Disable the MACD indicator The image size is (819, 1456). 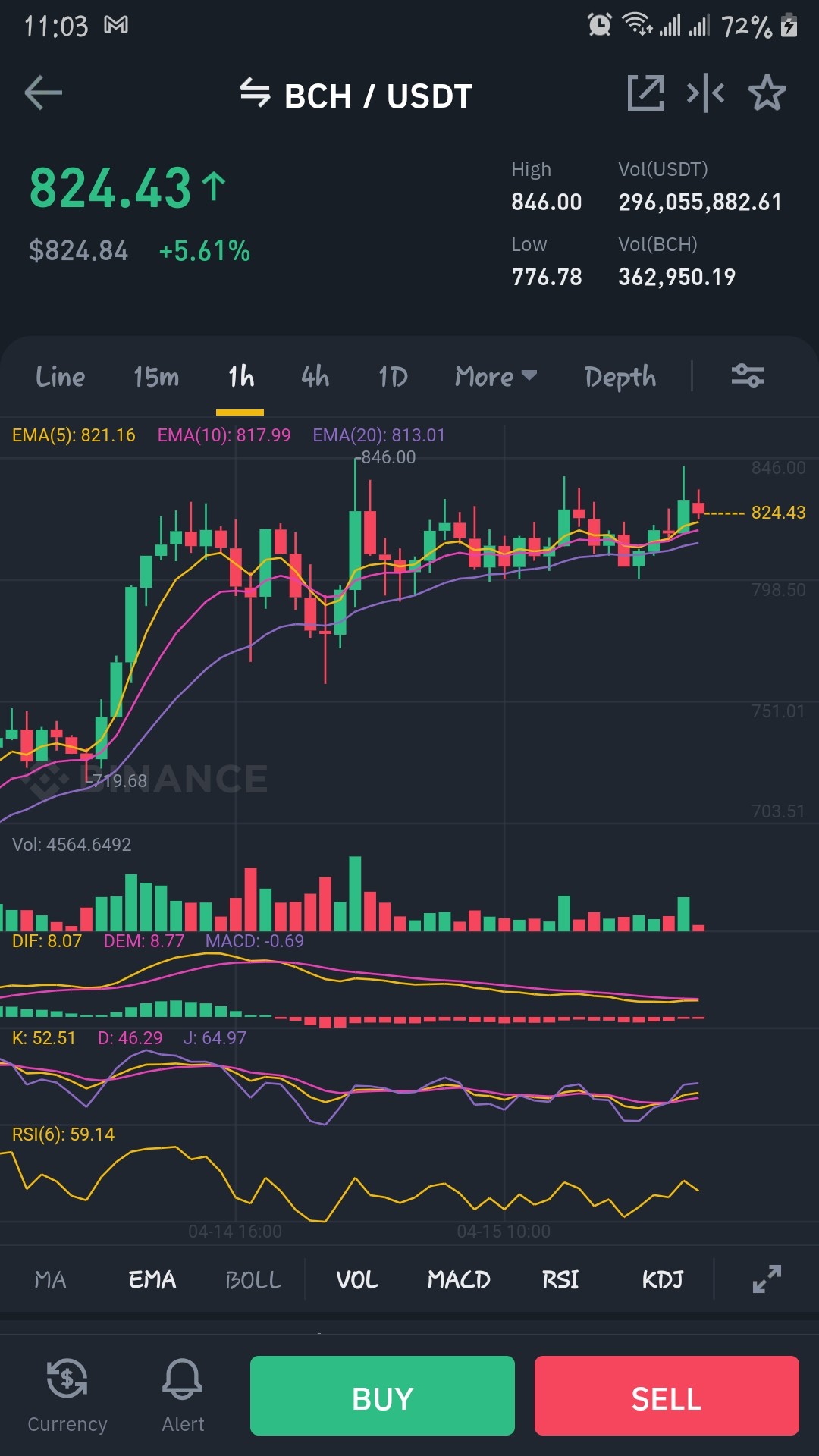[x=459, y=1280]
